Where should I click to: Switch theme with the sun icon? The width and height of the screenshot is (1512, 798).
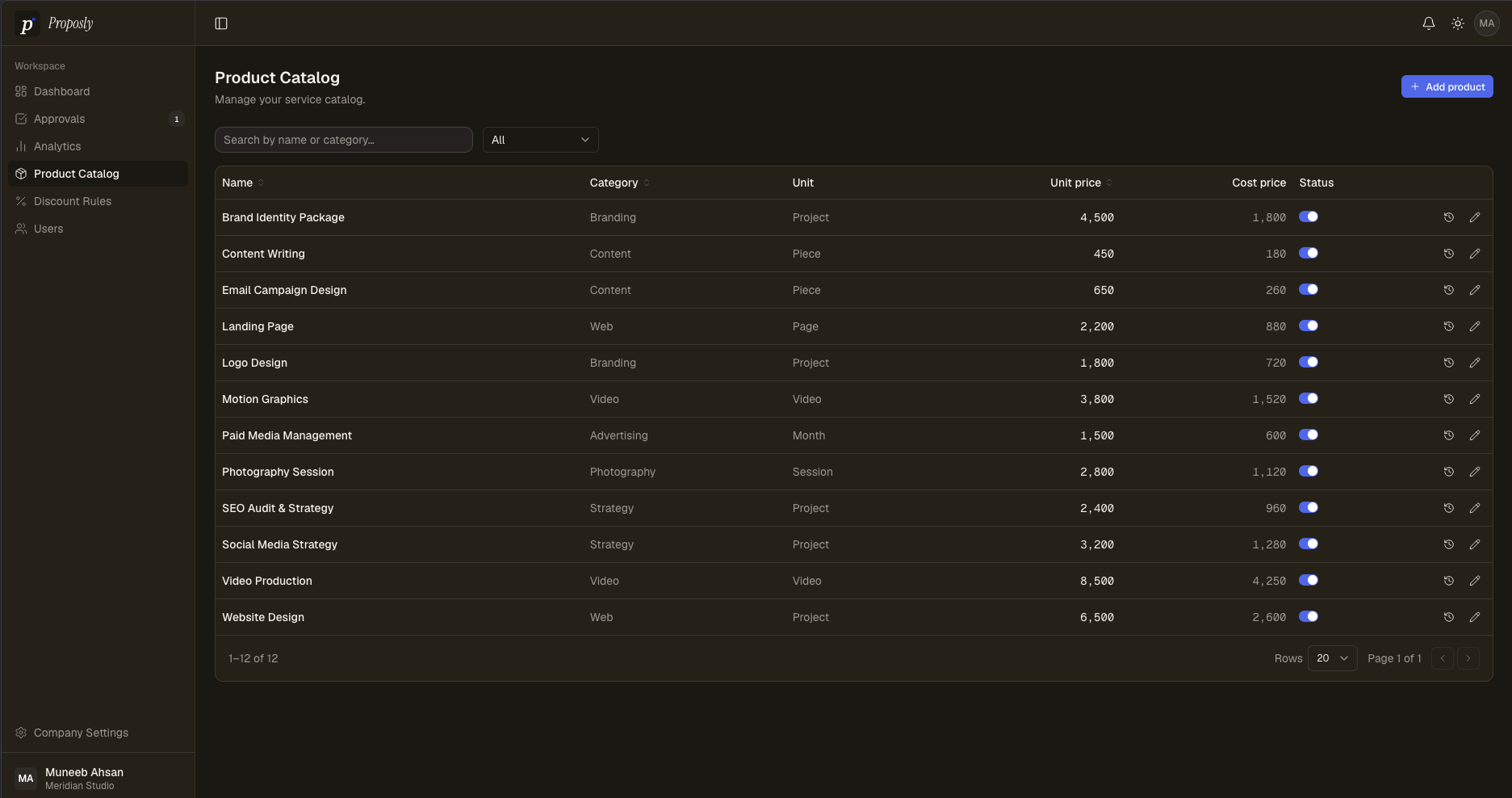[1458, 23]
